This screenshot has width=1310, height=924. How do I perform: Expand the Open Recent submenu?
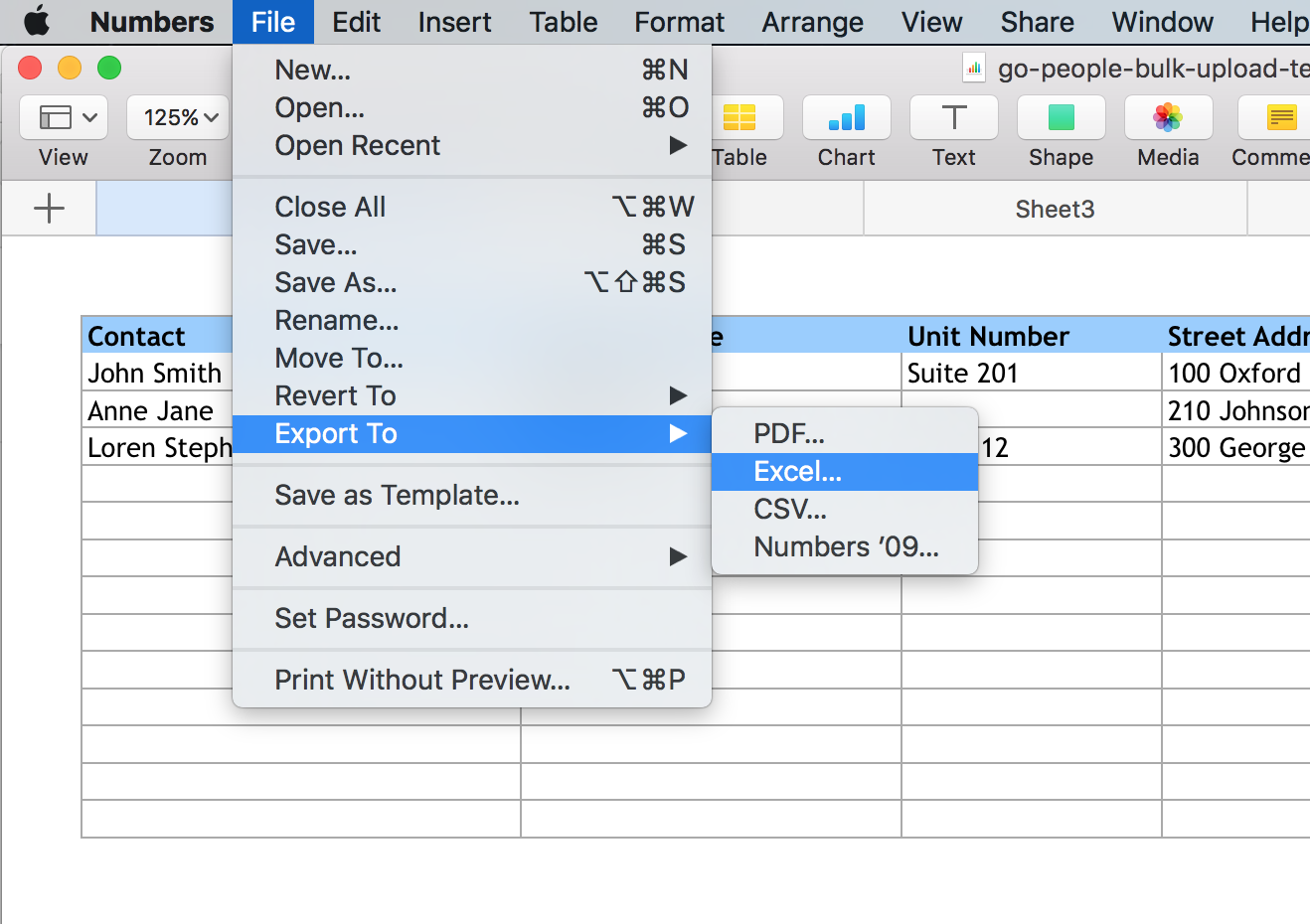pyautogui.click(x=472, y=145)
